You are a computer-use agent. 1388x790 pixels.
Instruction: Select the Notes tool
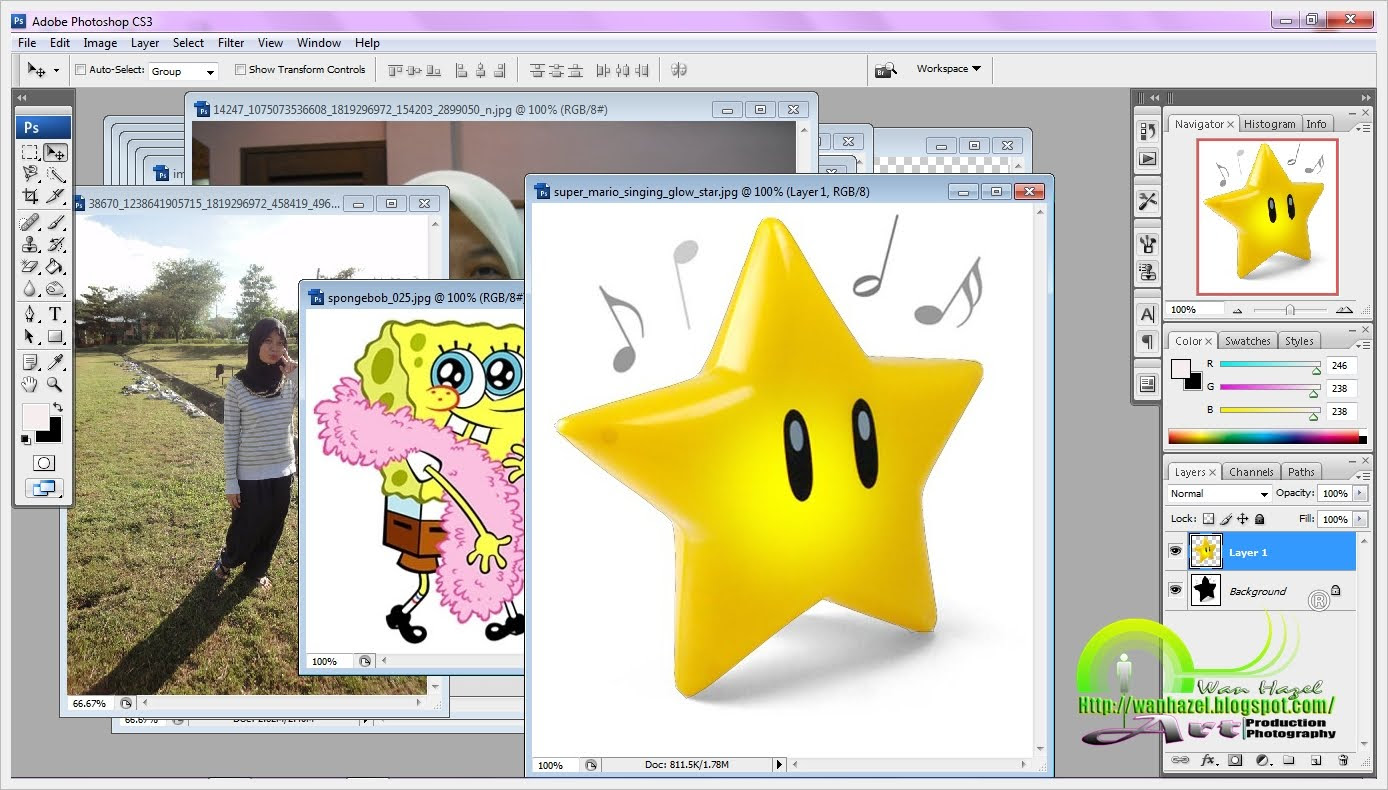pos(30,362)
